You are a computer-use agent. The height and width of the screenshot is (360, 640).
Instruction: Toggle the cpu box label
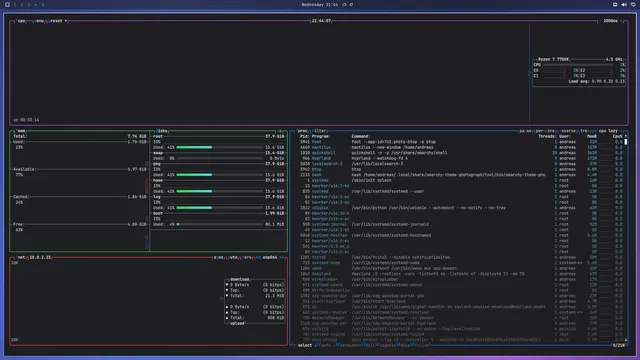click(x=21, y=21)
